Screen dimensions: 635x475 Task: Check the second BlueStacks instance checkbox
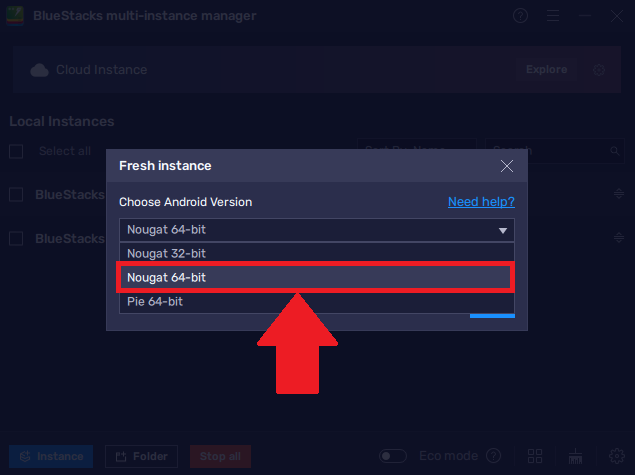(x=16, y=239)
